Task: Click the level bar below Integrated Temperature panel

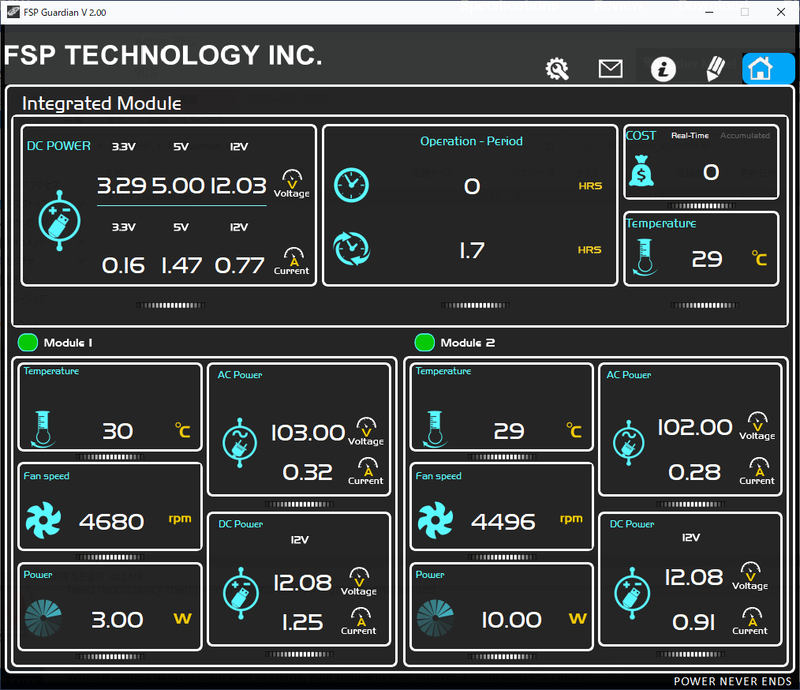Action: pyautogui.click(x=705, y=305)
